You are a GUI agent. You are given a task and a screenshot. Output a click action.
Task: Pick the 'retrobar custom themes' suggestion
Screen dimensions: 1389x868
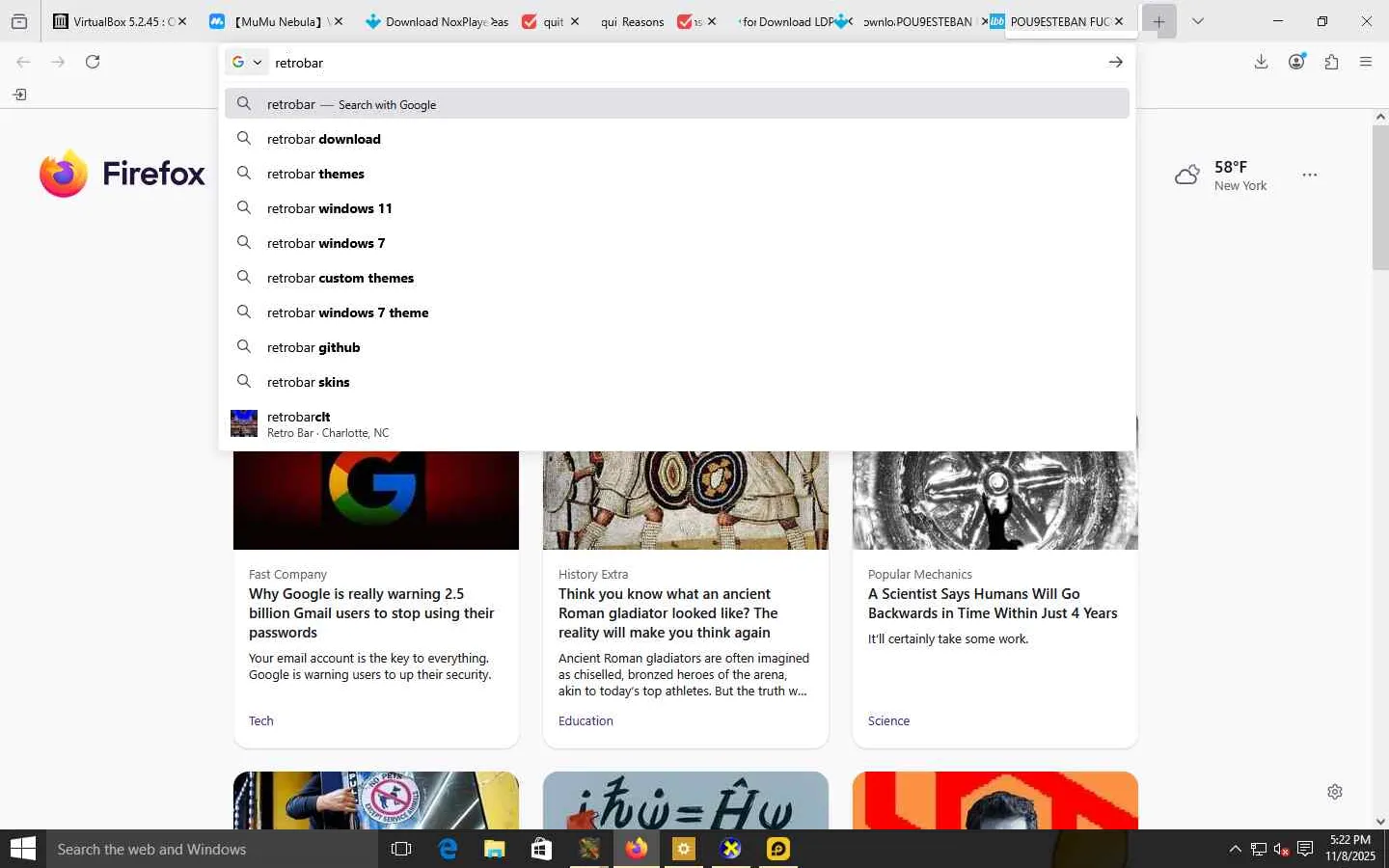pyautogui.click(x=677, y=278)
